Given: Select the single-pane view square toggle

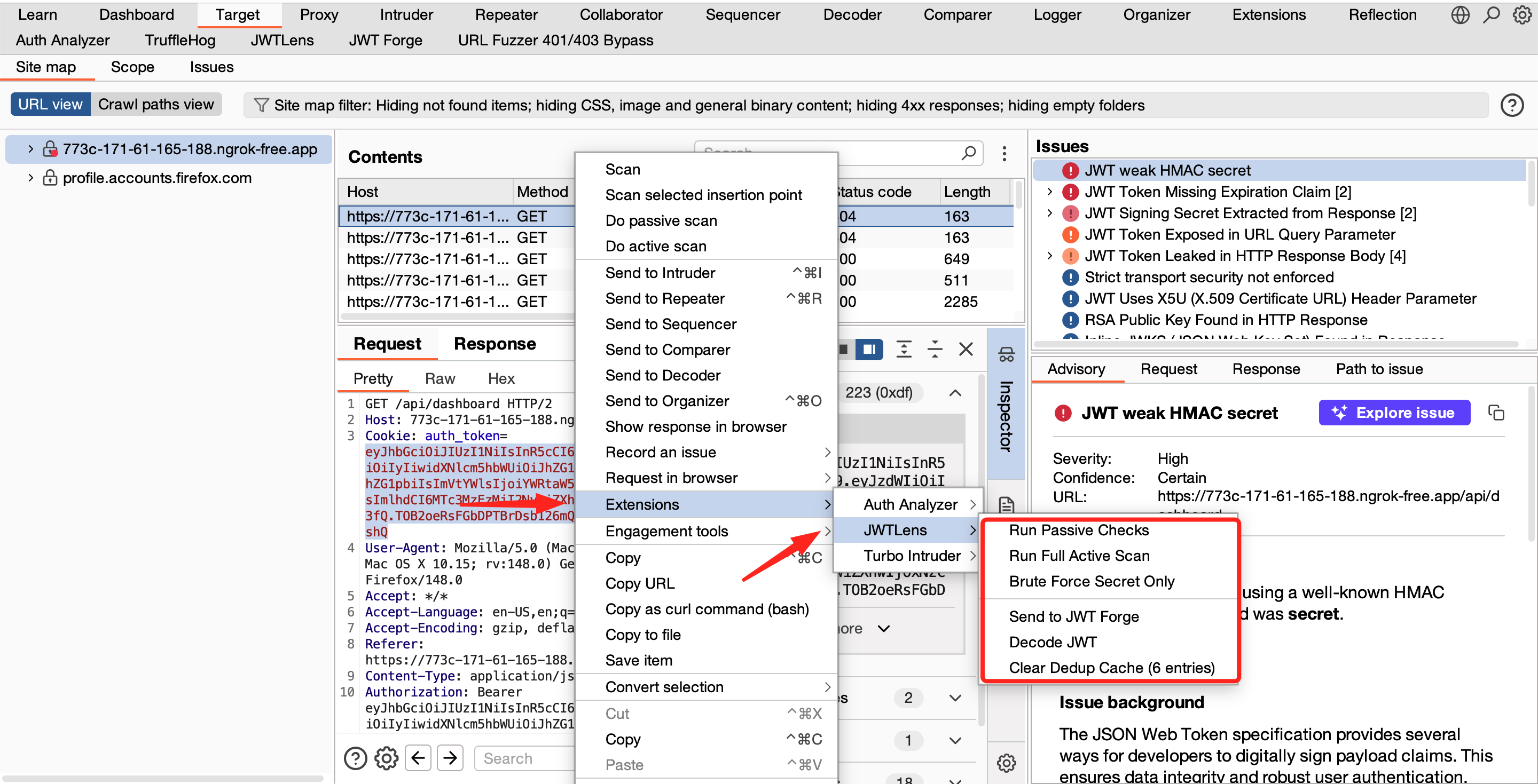Looking at the screenshot, I should pyautogui.click(x=844, y=349).
